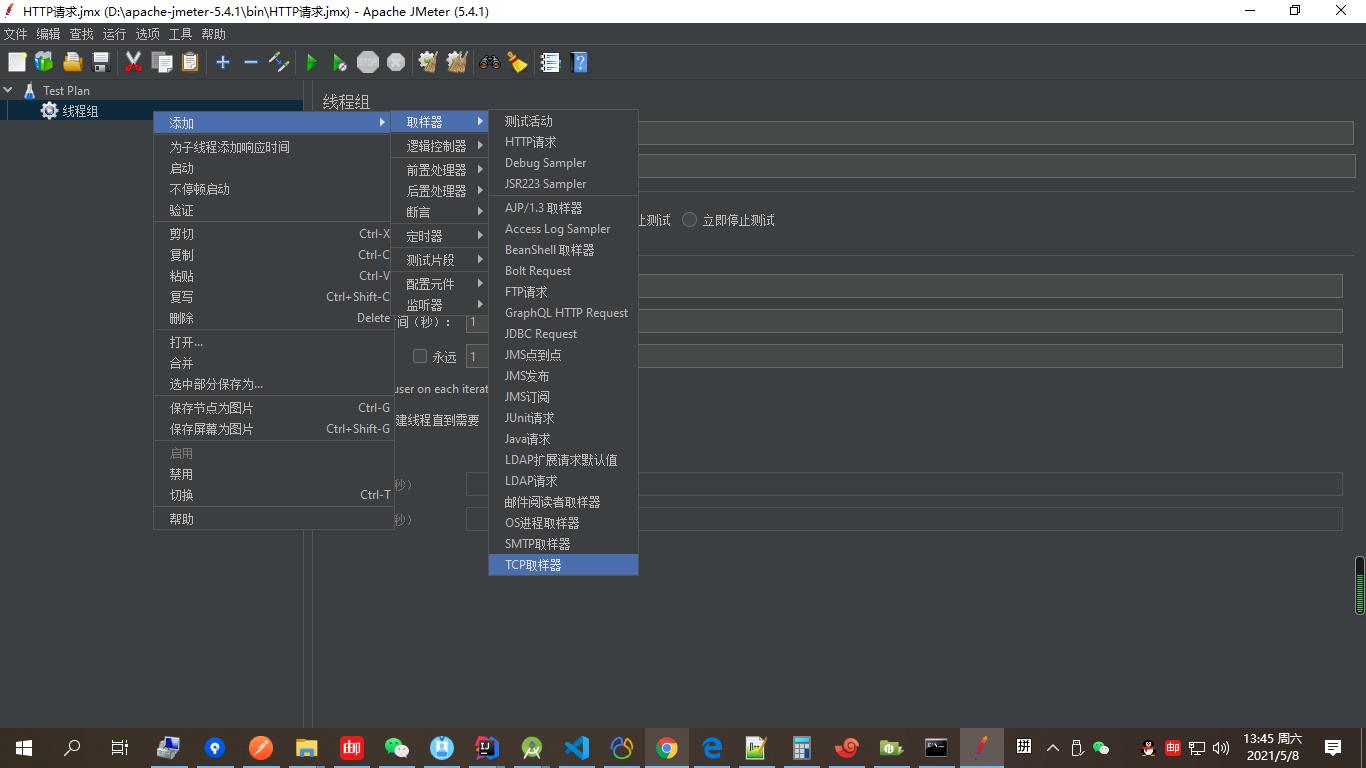Click 验证 in context menu
This screenshot has width=1366, height=768.
pos(274,210)
